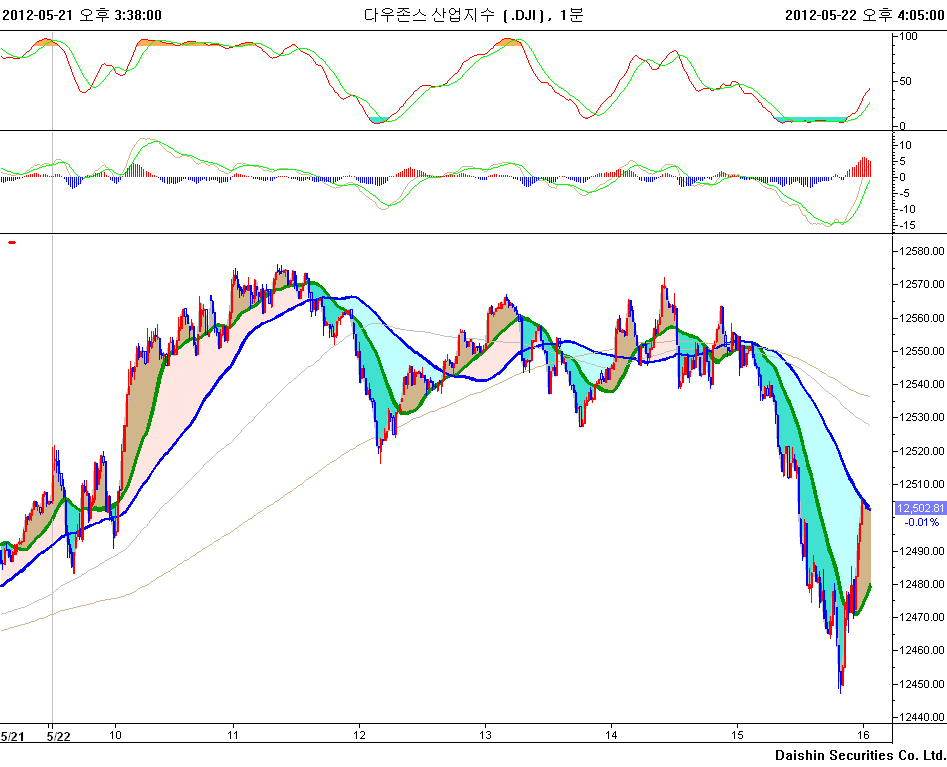Jump to hour 12 on the time axis
Viewport: 947px width, 767px height.
point(359,735)
